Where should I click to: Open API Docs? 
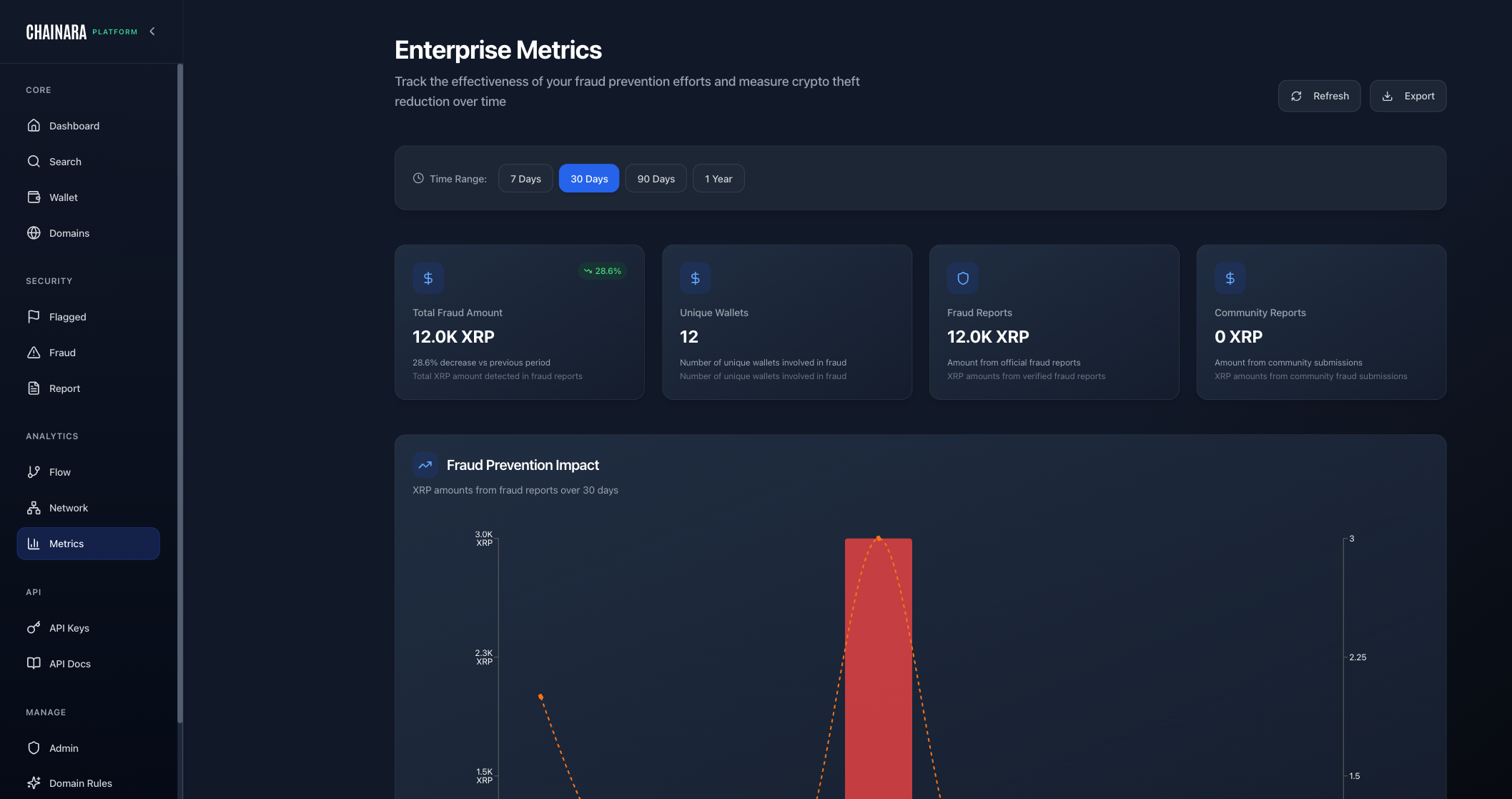(x=88, y=663)
